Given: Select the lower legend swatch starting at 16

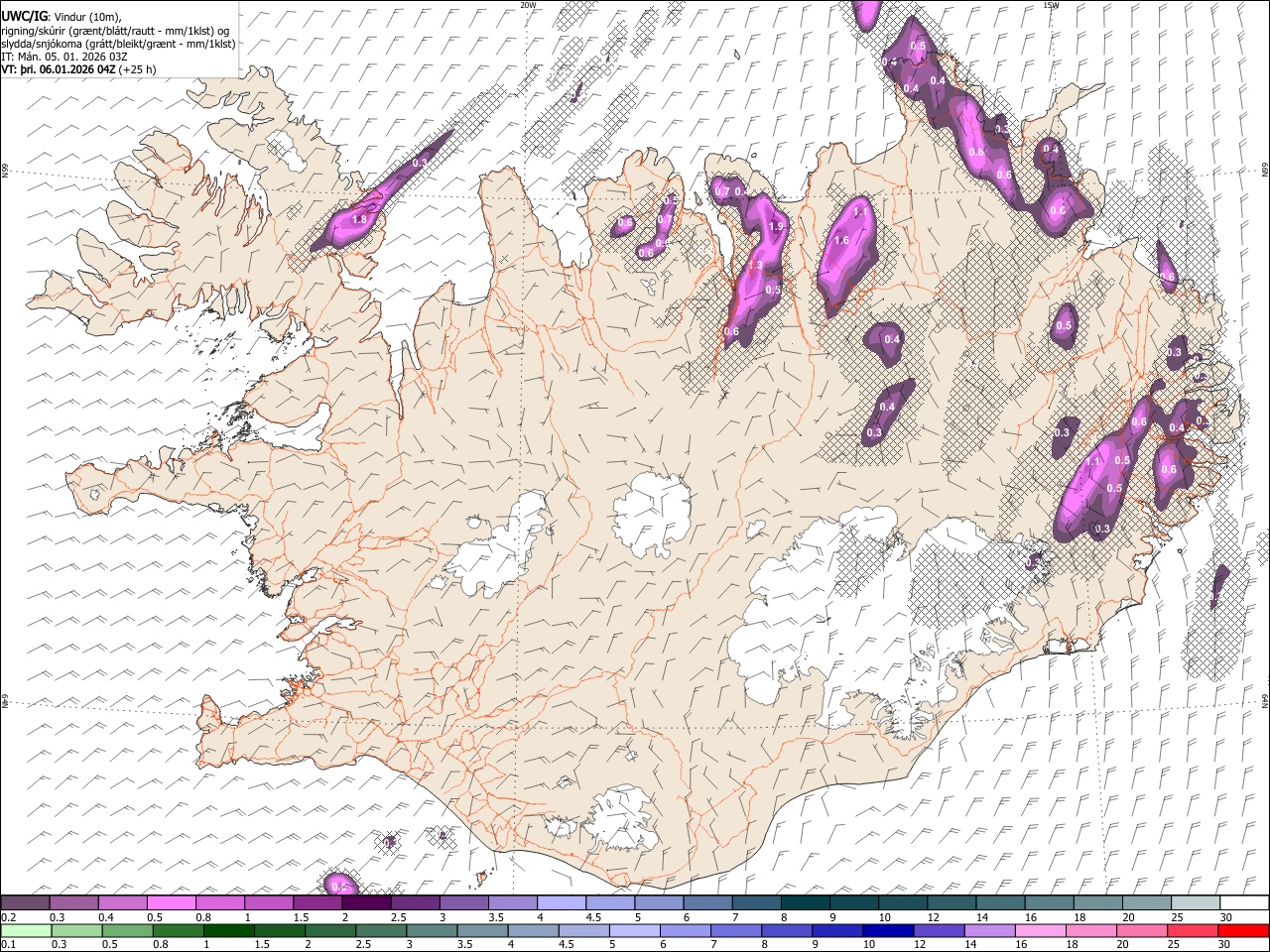Looking at the screenshot, I should click(1040, 931).
